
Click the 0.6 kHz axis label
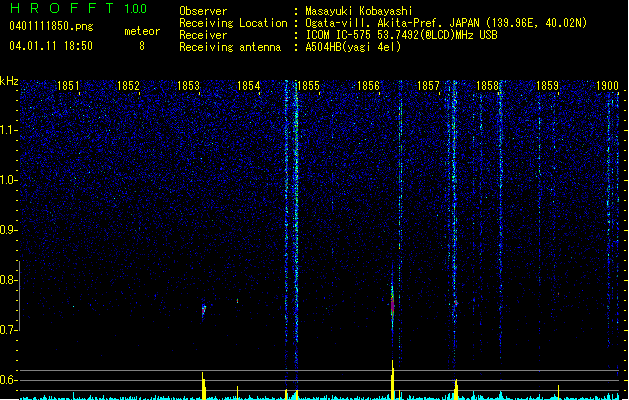pyautogui.click(x=8, y=380)
